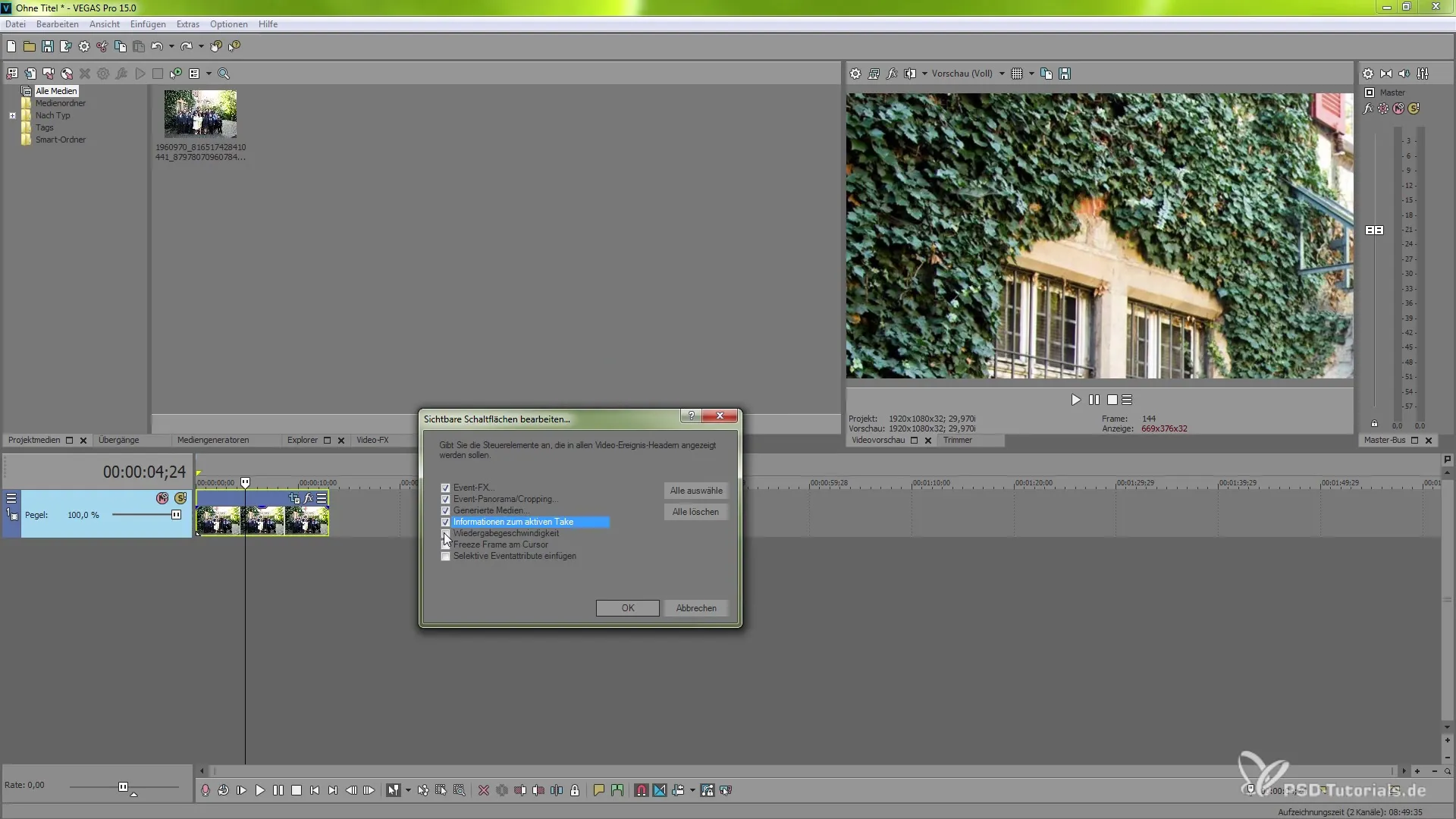
Task: Click the Pegel level slider handle
Action: click(176, 515)
